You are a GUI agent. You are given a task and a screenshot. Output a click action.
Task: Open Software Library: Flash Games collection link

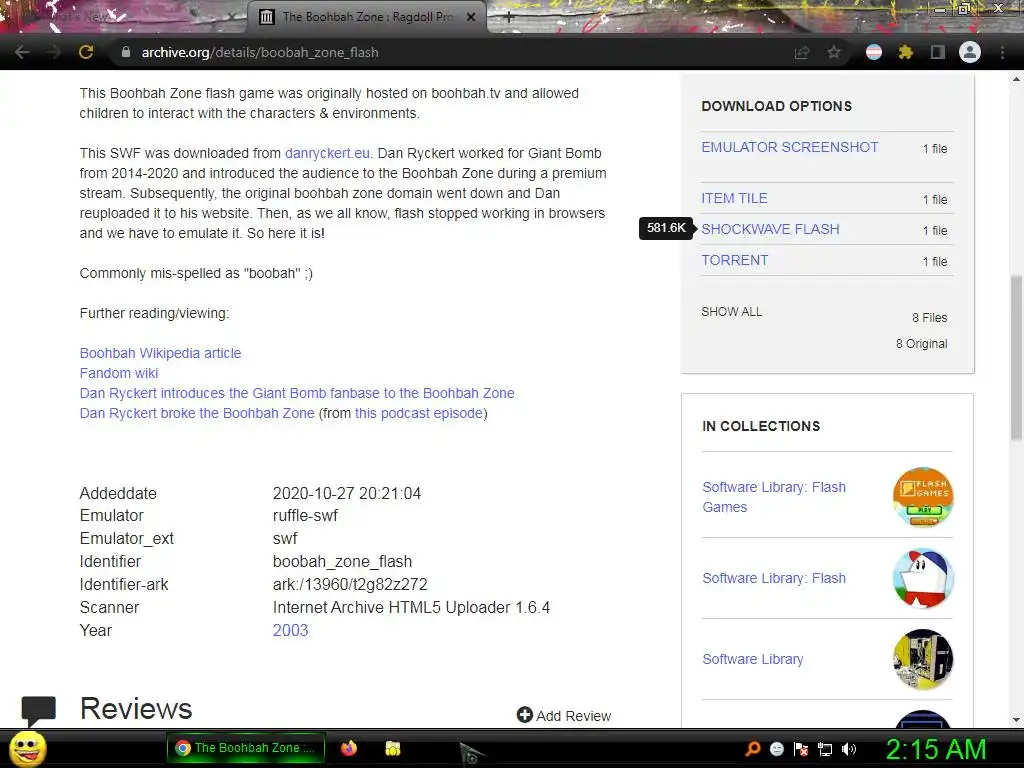click(x=774, y=497)
